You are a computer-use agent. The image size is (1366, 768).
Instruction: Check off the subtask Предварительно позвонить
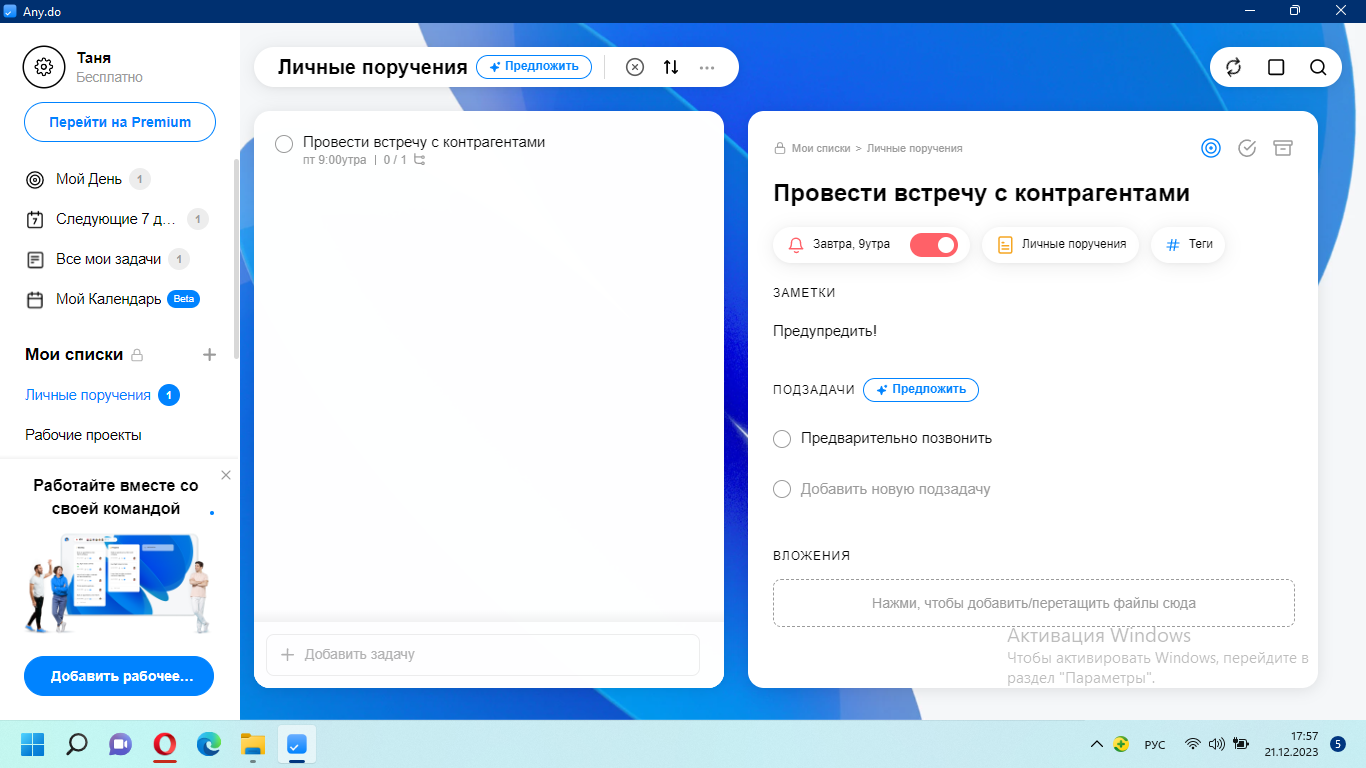(x=781, y=438)
